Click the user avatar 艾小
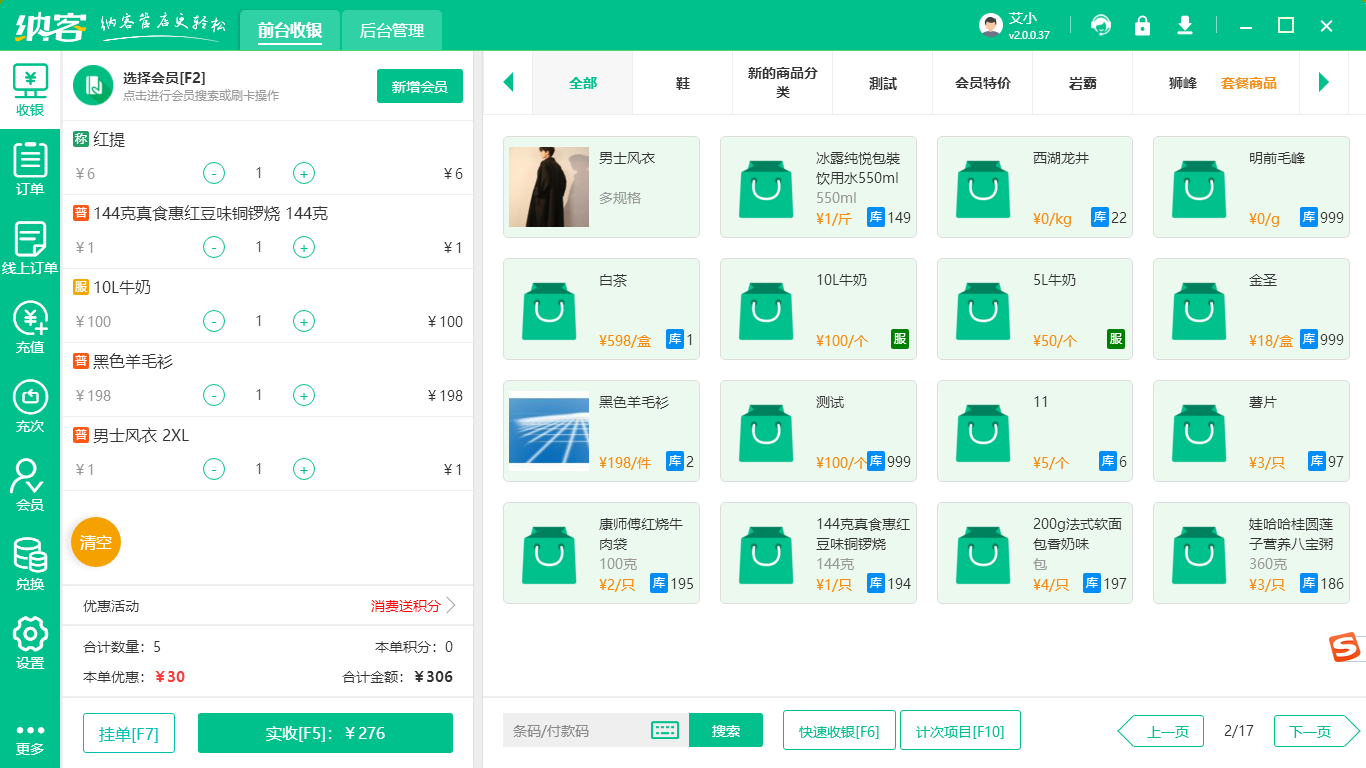The height and width of the screenshot is (768, 1366). pyautogui.click(x=991, y=25)
